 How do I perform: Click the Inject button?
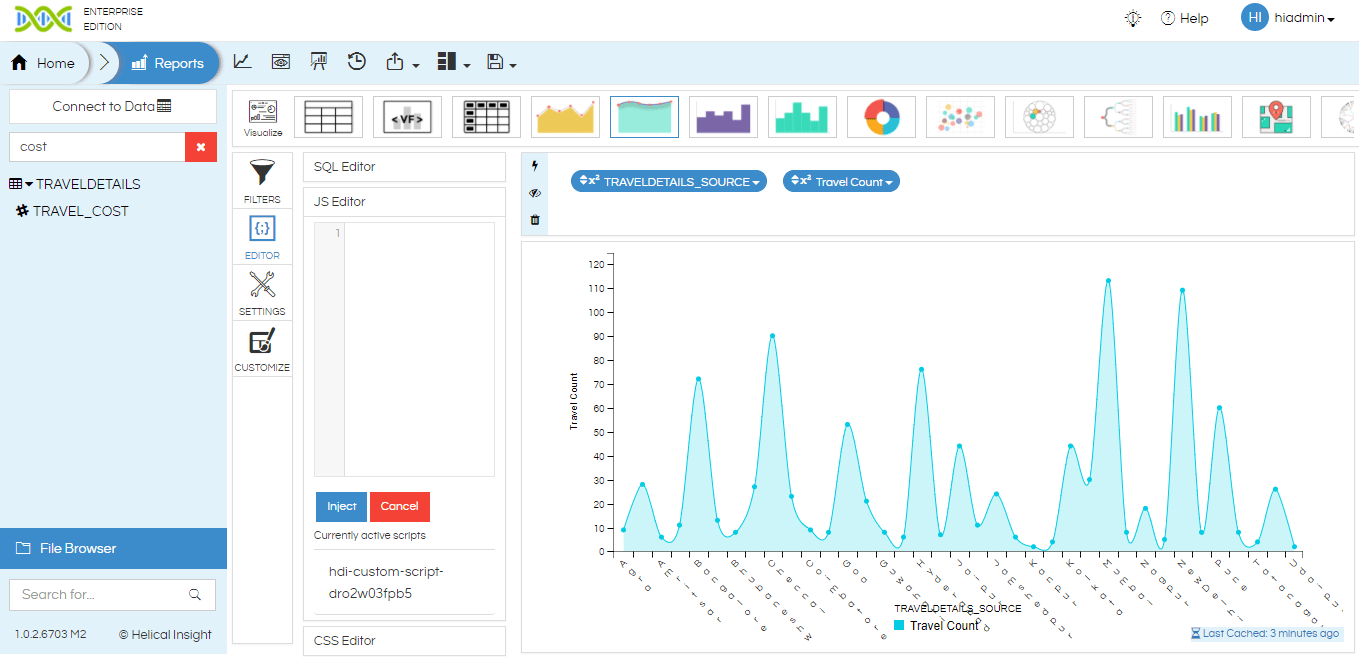(341, 507)
